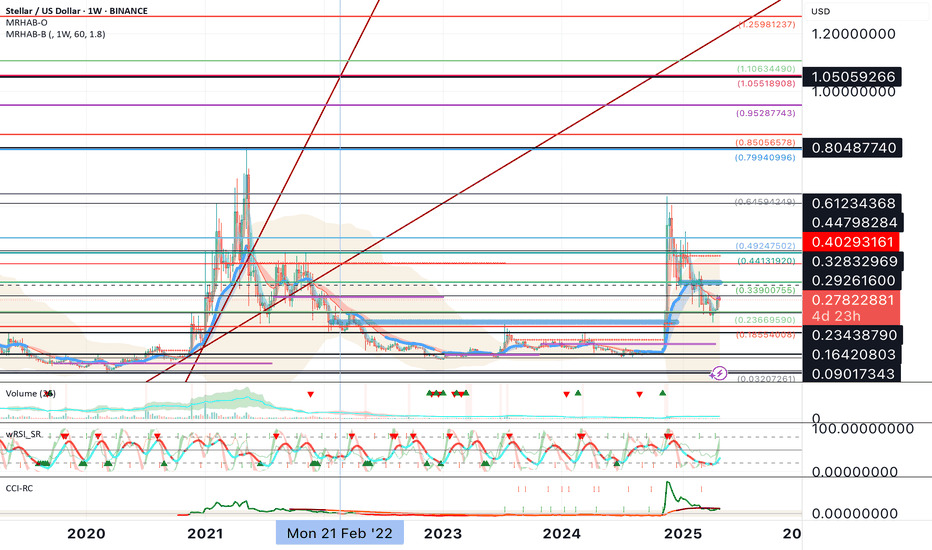Select the Volume indicator label
The height and width of the screenshot is (550, 932).
pos(30,394)
